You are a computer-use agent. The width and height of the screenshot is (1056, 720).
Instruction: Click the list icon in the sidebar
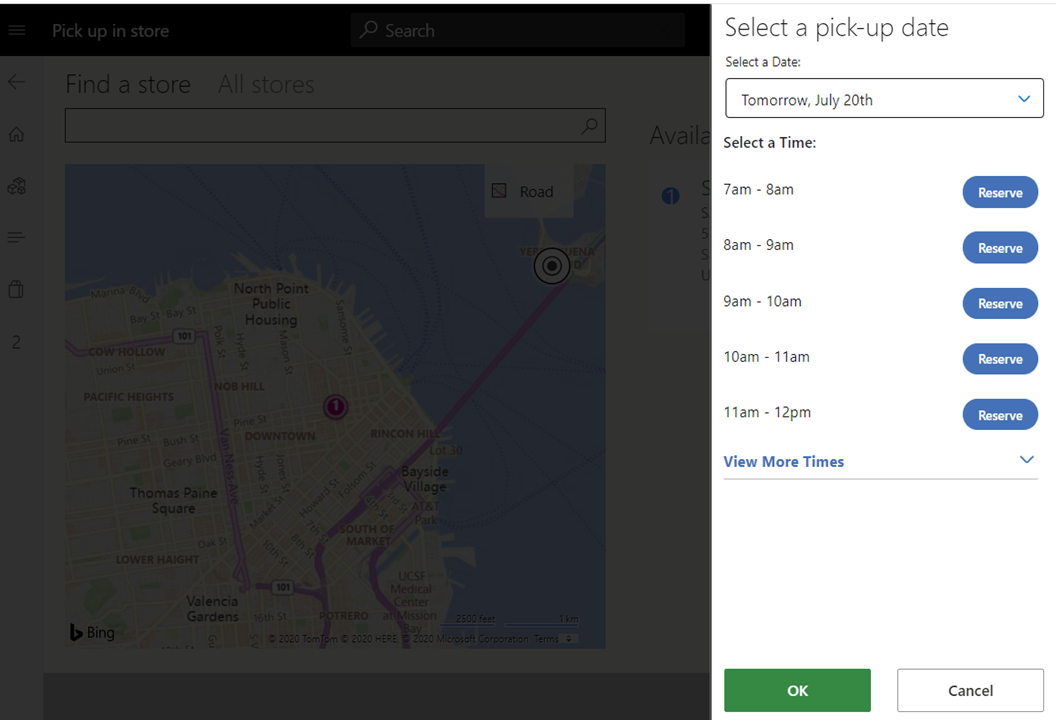(15, 237)
